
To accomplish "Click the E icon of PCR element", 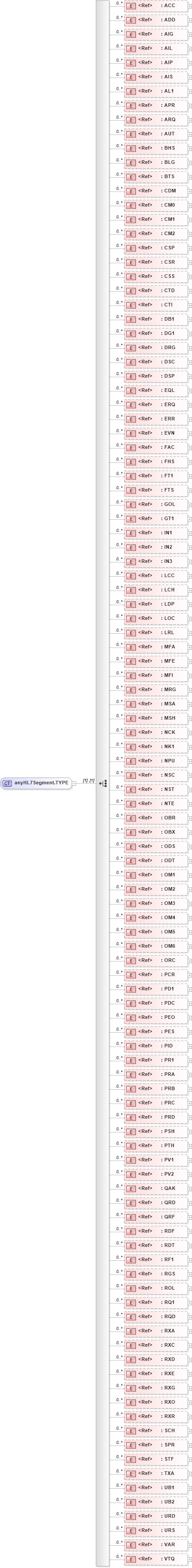I will click(x=131, y=975).
